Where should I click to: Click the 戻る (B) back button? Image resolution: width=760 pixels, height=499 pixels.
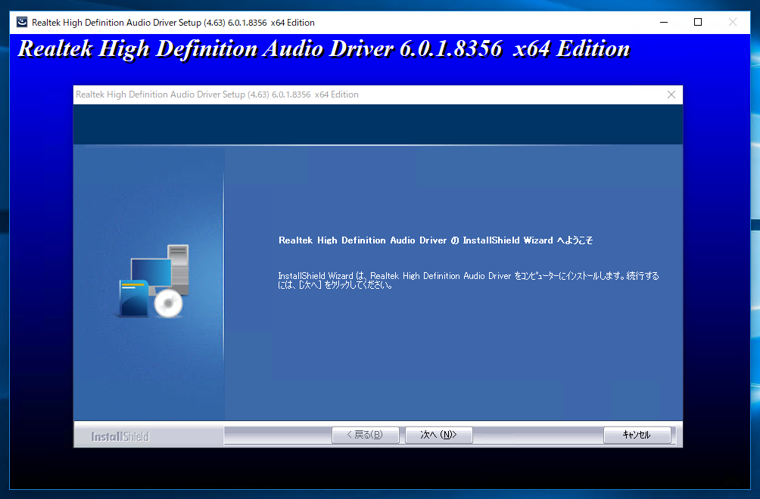[365, 435]
